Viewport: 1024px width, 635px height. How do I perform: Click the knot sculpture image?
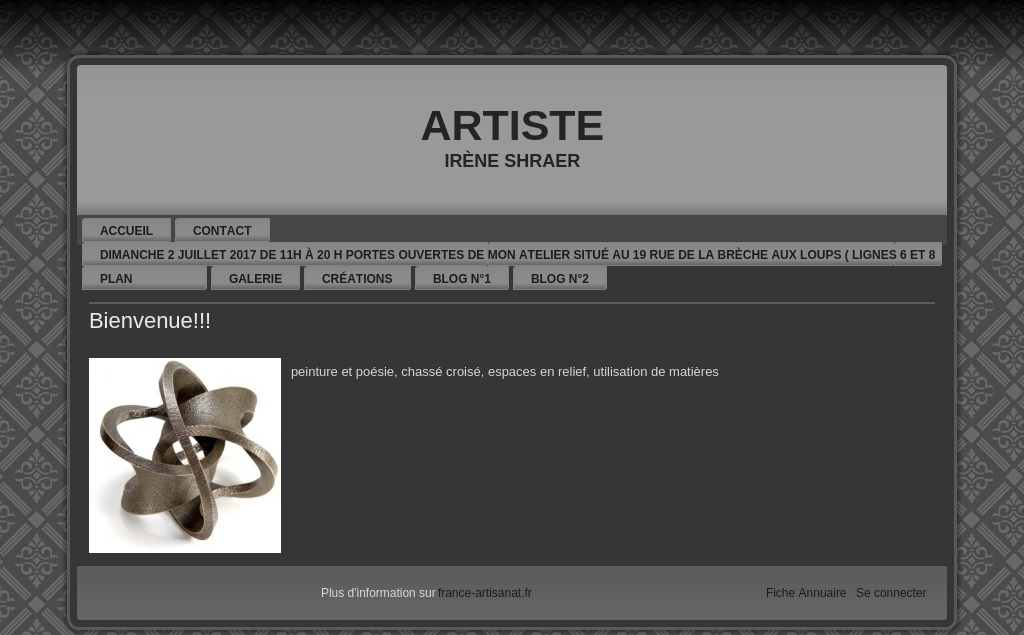[x=185, y=455]
